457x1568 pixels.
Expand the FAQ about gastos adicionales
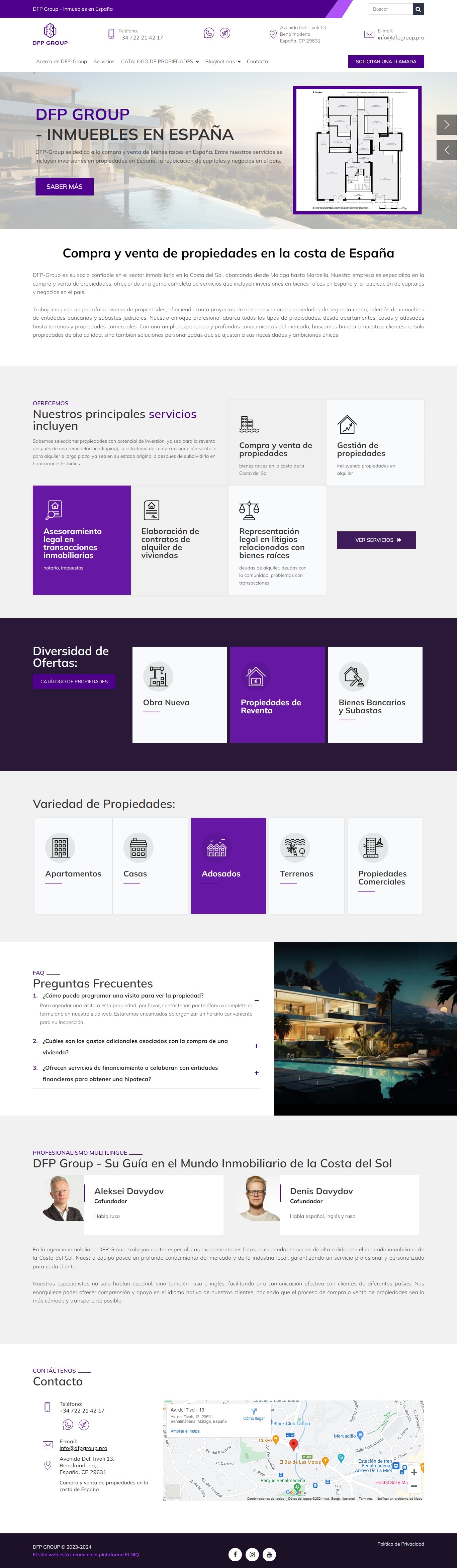tap(257, 1046)
